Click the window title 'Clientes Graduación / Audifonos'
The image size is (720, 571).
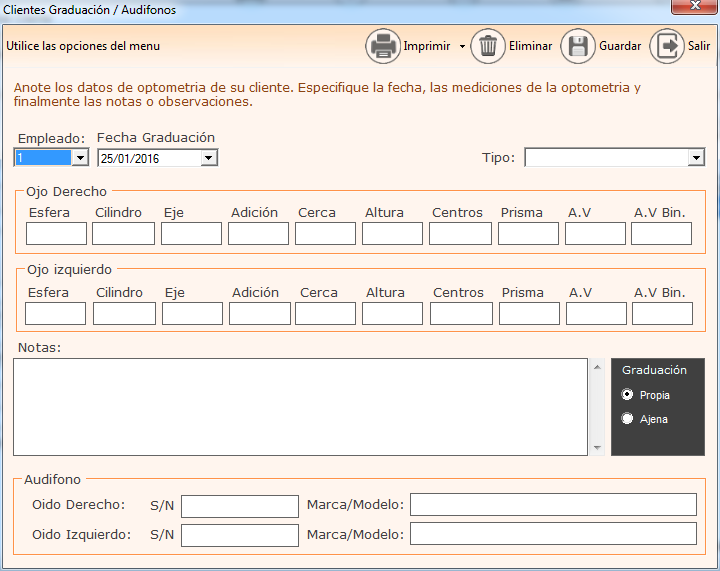[90, 10]
